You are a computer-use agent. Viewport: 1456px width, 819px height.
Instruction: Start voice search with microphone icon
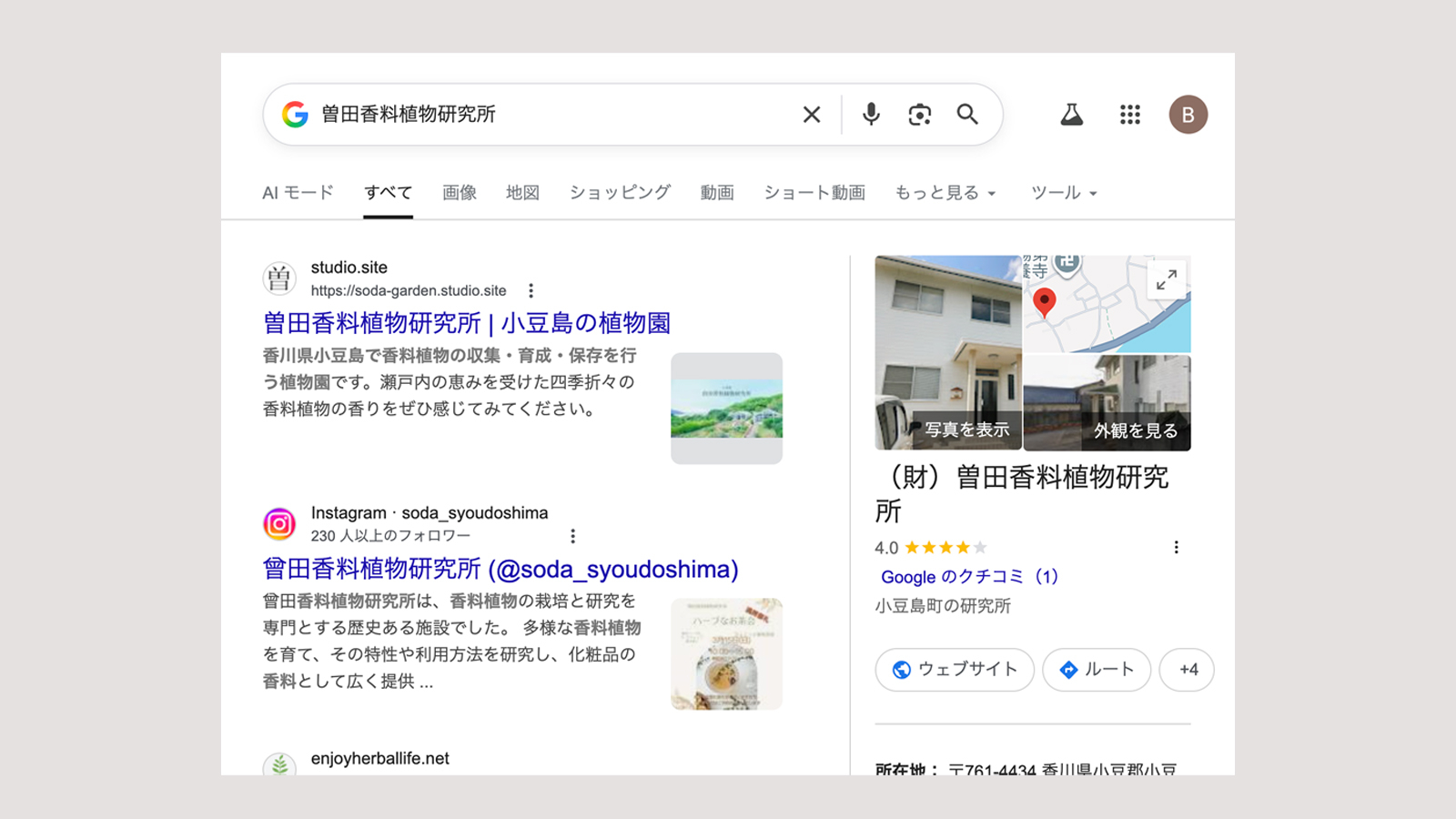871,115
